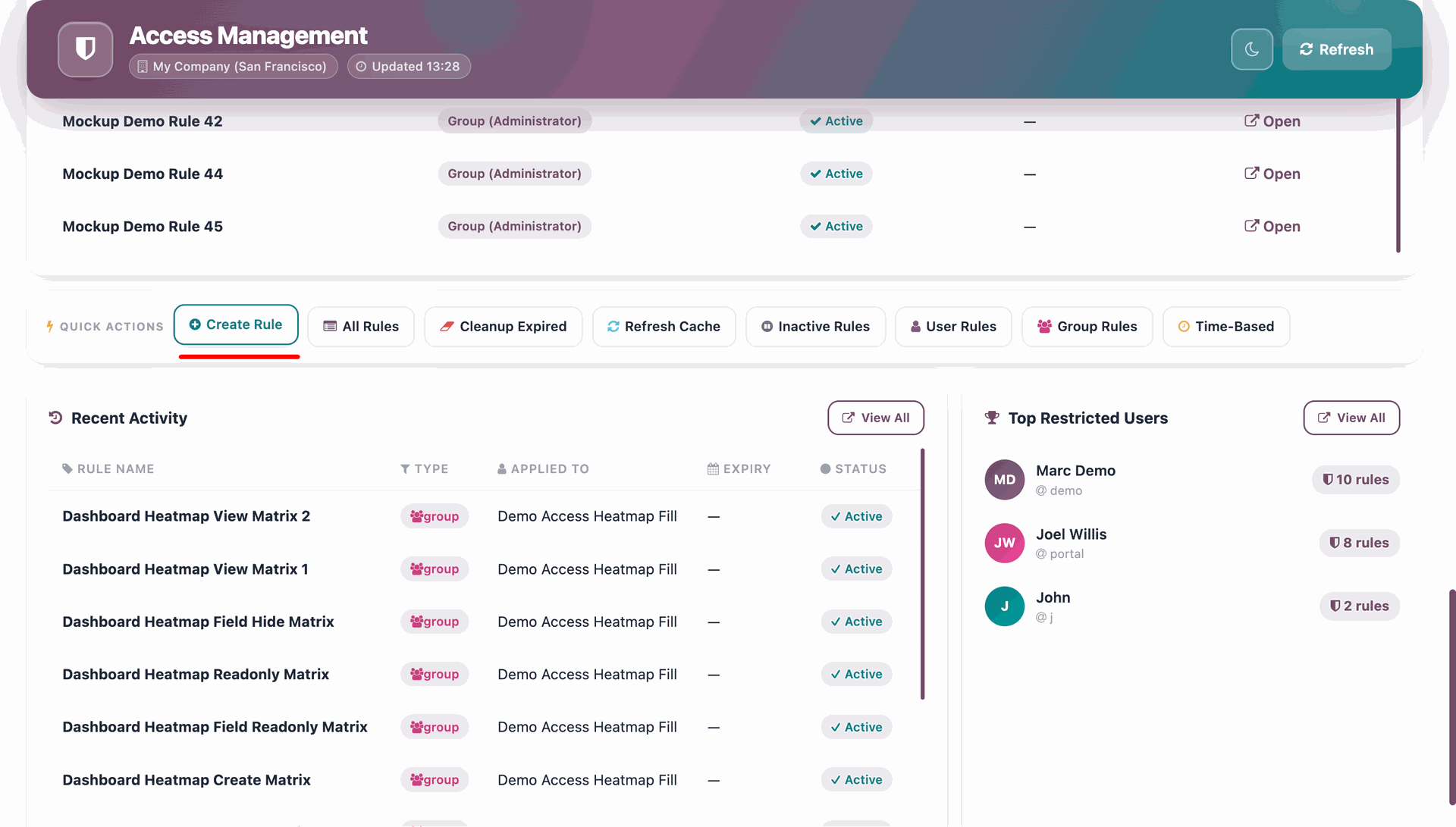Select the Group Rules quick action

(x=1087, y=327)
